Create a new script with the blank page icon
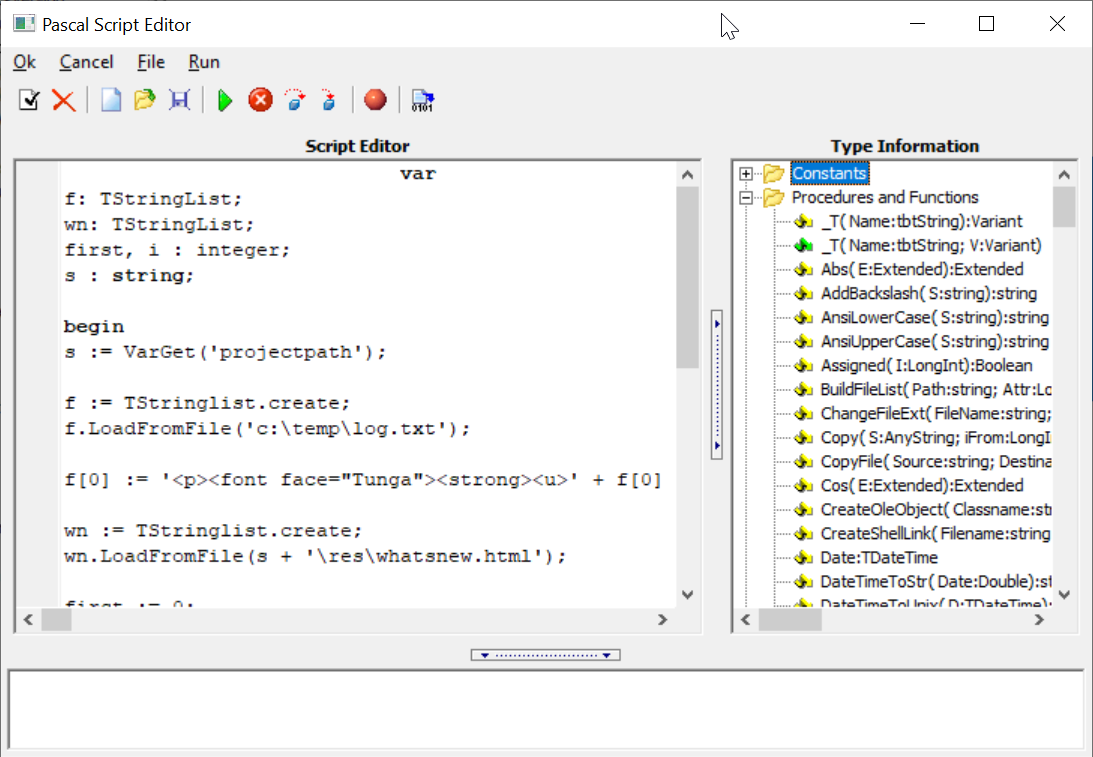Image resolution: width=1093 pixels, height=757 pixels. pos(110,99)
